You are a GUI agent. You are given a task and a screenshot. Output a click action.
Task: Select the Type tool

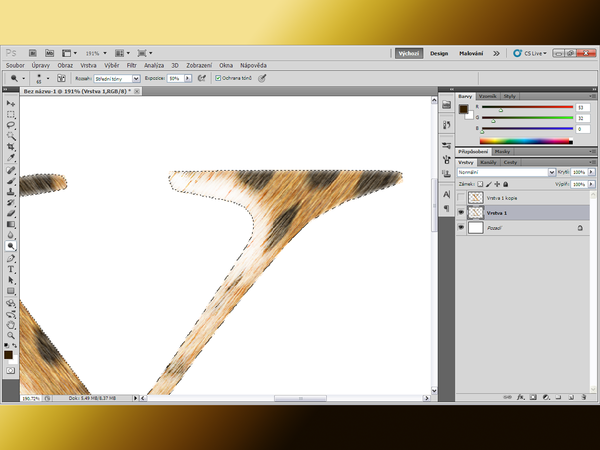tap(11, 268)
